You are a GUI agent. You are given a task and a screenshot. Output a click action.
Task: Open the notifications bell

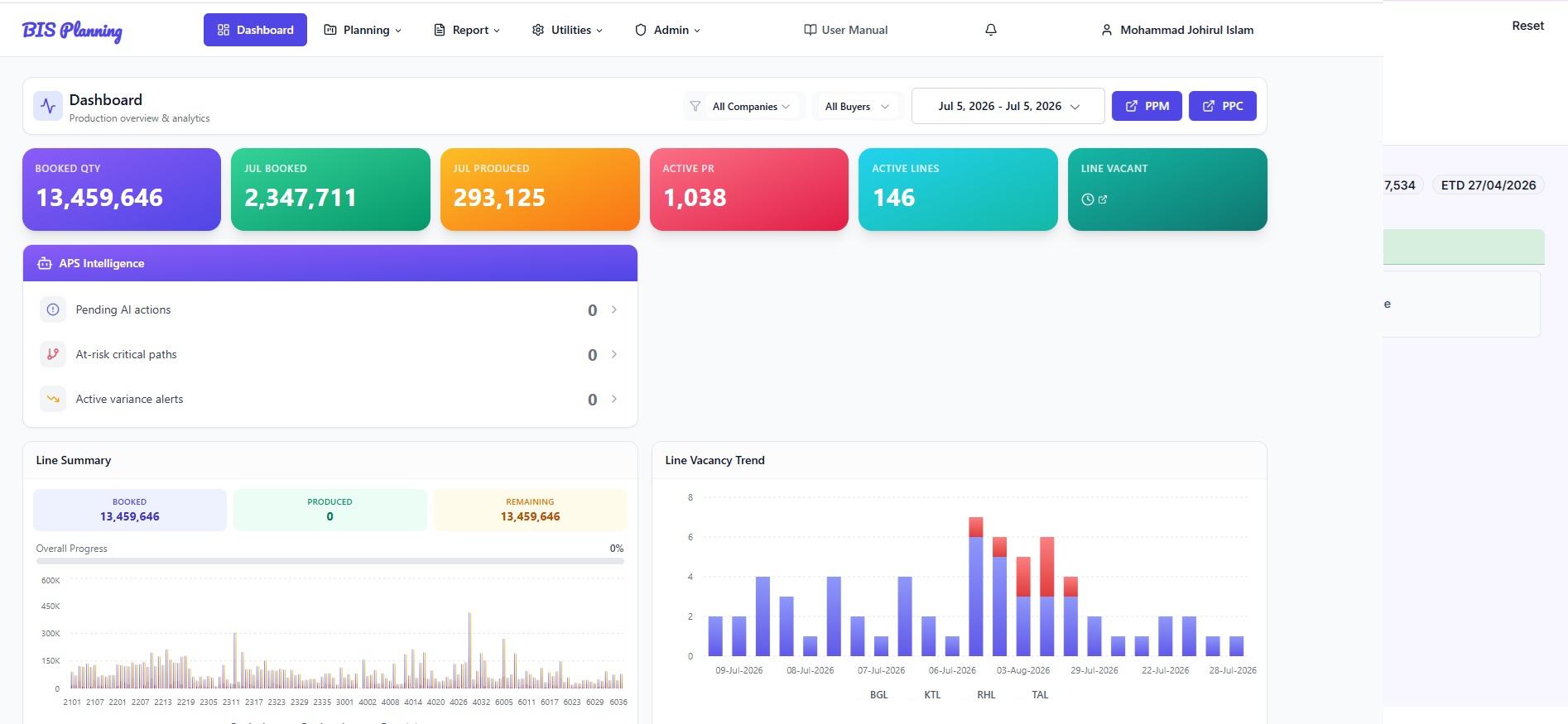[990, 30]
